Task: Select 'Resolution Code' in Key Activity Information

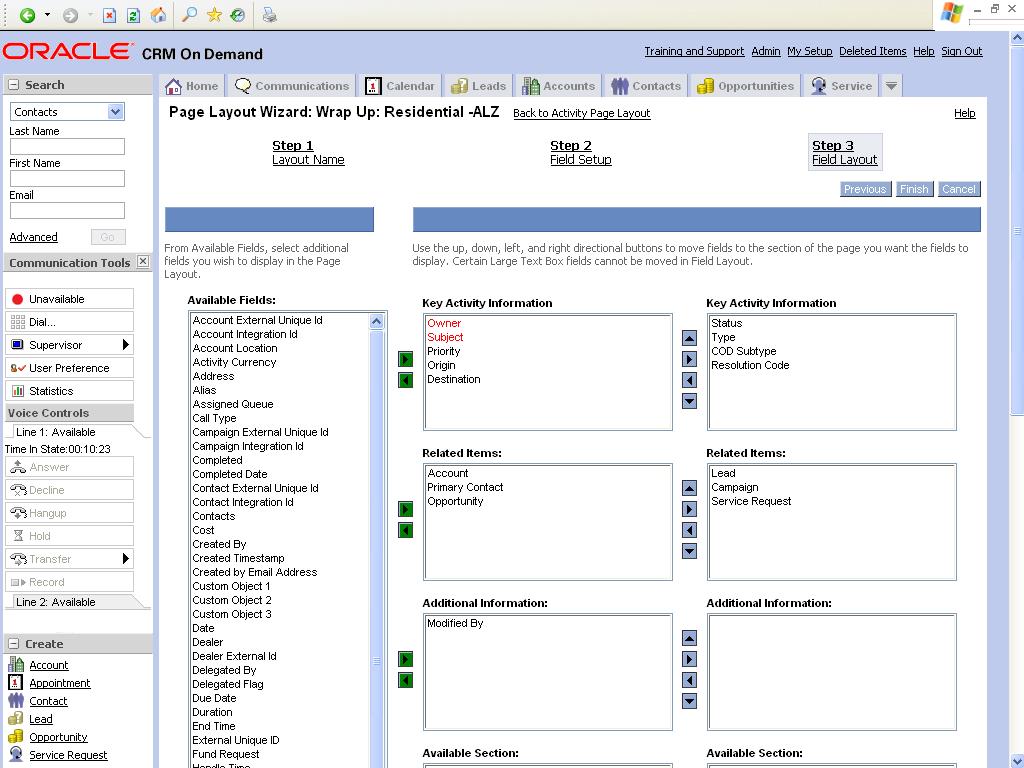Action: pyautogui.click(x=750, y=365)
